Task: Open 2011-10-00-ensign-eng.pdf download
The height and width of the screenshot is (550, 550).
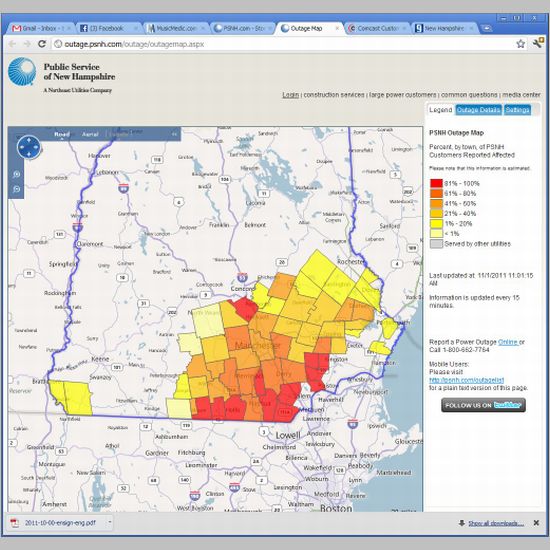Action: pos(60,523)
